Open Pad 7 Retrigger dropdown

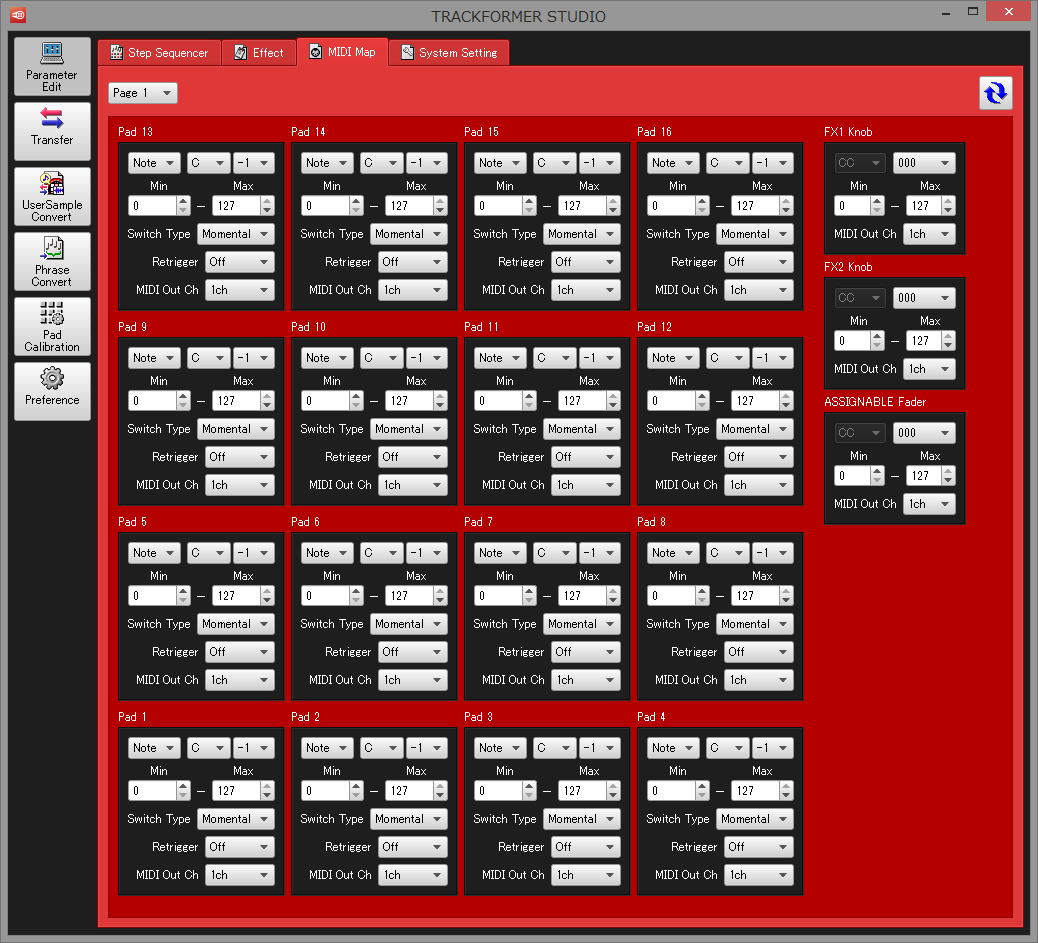pyautogui.click(x=586, y=652)
